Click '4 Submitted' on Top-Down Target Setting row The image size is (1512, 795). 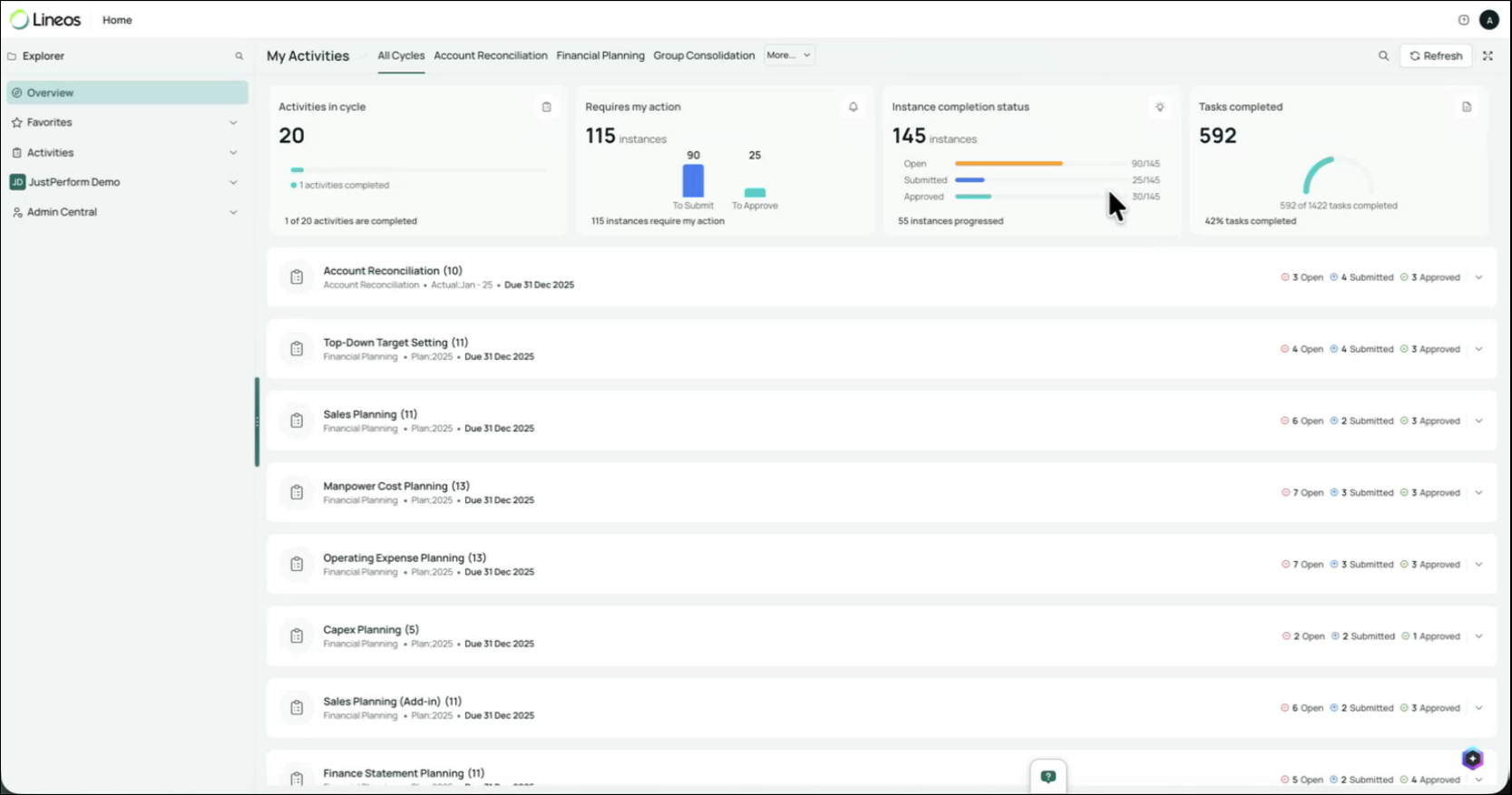1361,349
